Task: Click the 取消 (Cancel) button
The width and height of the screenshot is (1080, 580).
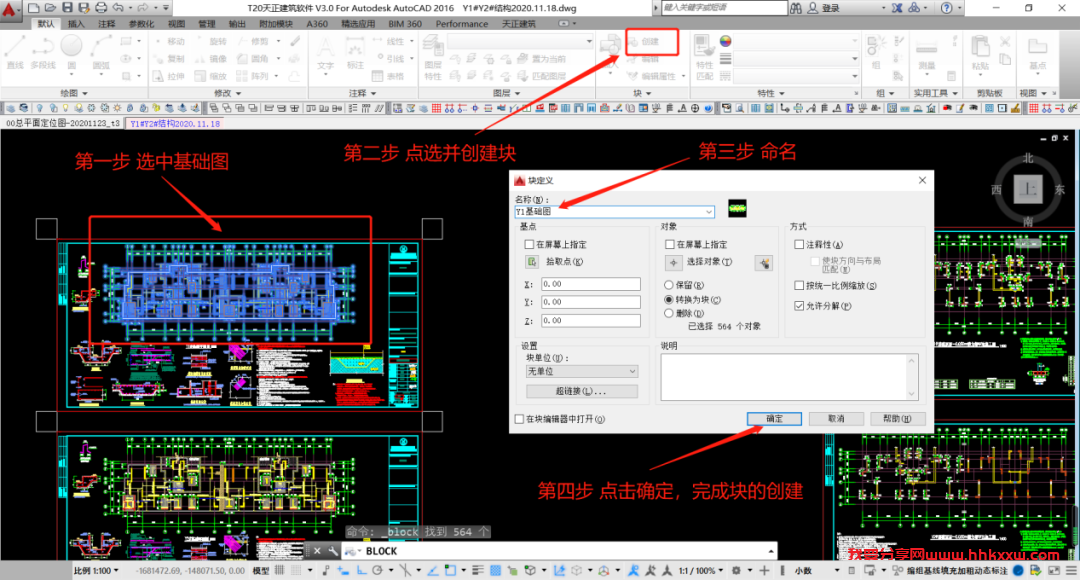Action: tap(836, 419)
